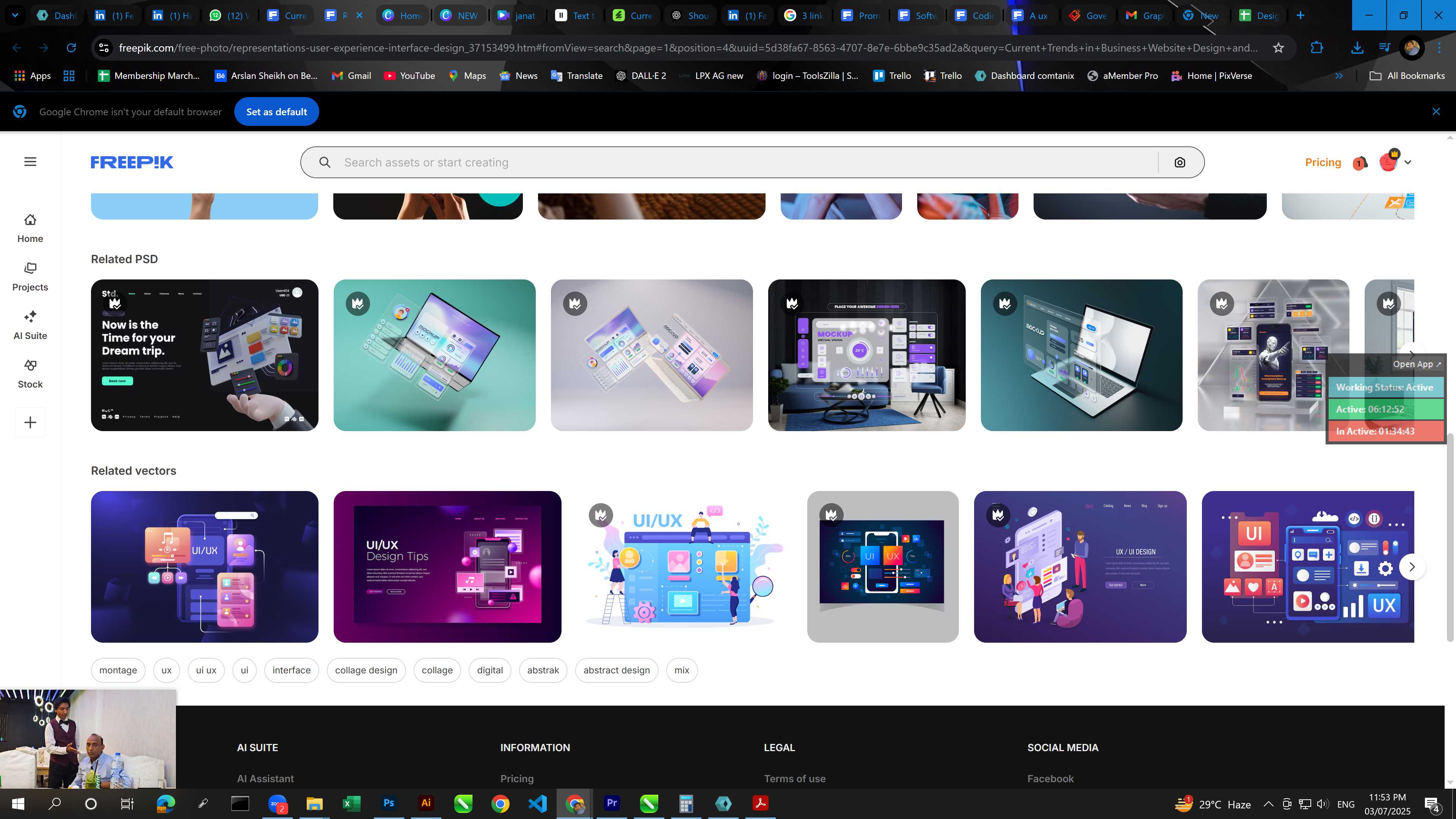Open Chrome downloads icon

coord(1357,48)
